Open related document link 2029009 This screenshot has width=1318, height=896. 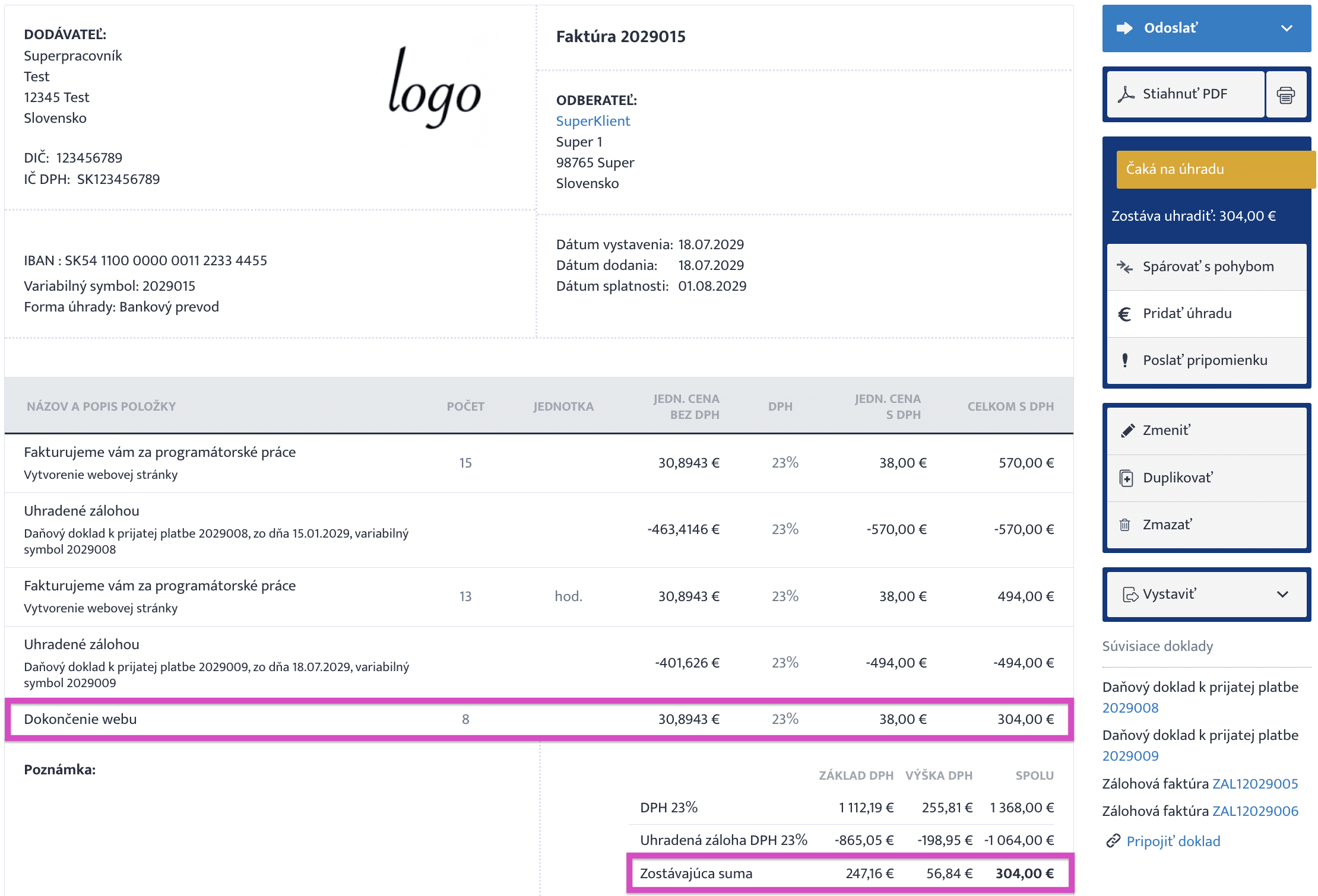[1130, 756]
